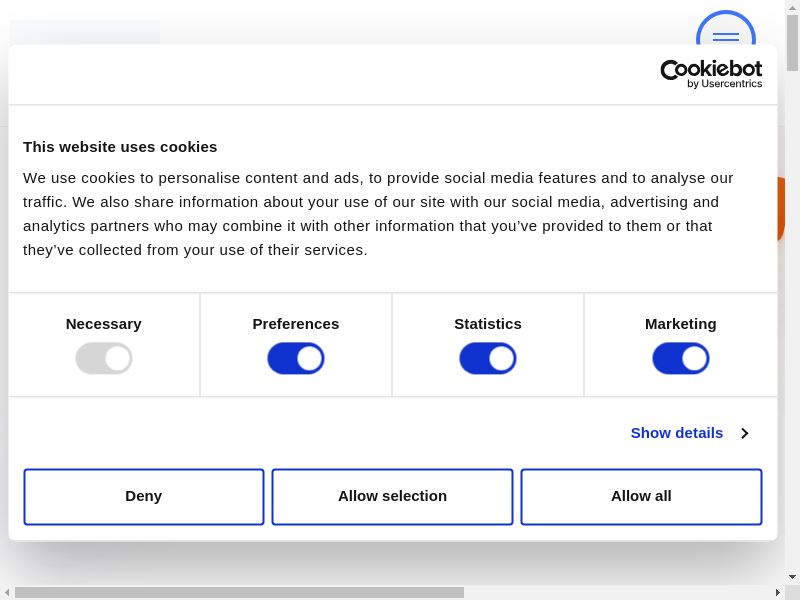The height and width of the screenshot is (600, 800).
Task: Click the horizontal scrollbar left arrow
Action: [7, 592]
